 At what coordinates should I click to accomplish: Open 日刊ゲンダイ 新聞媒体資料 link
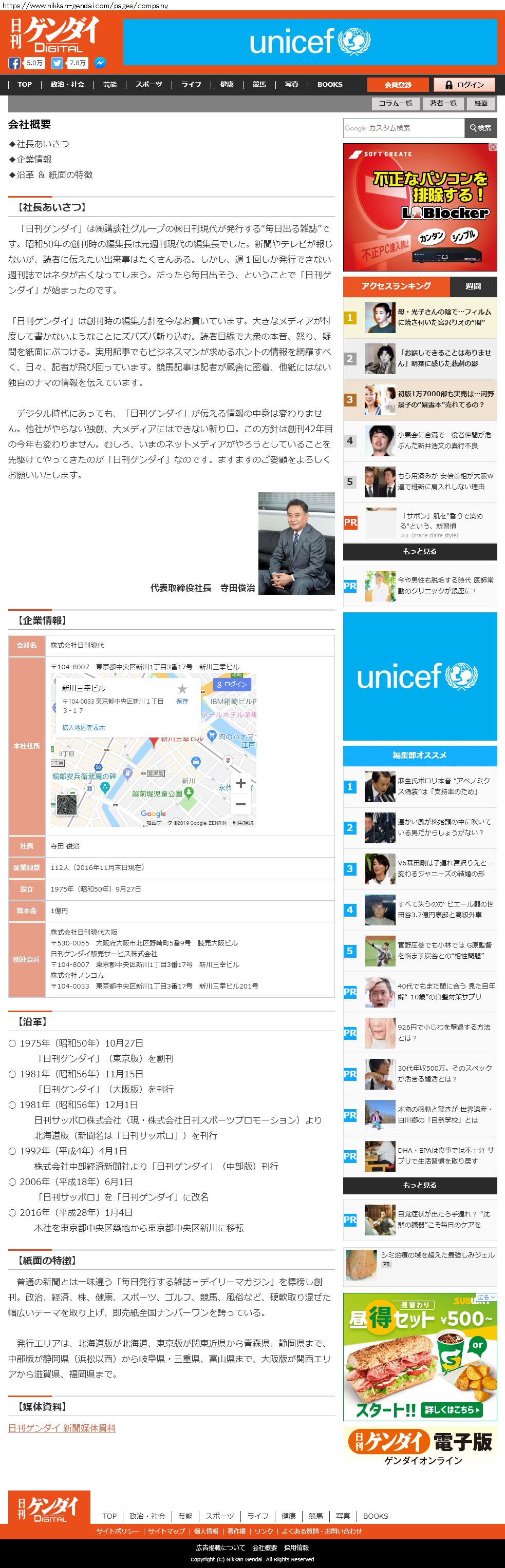coord(62,1428)
